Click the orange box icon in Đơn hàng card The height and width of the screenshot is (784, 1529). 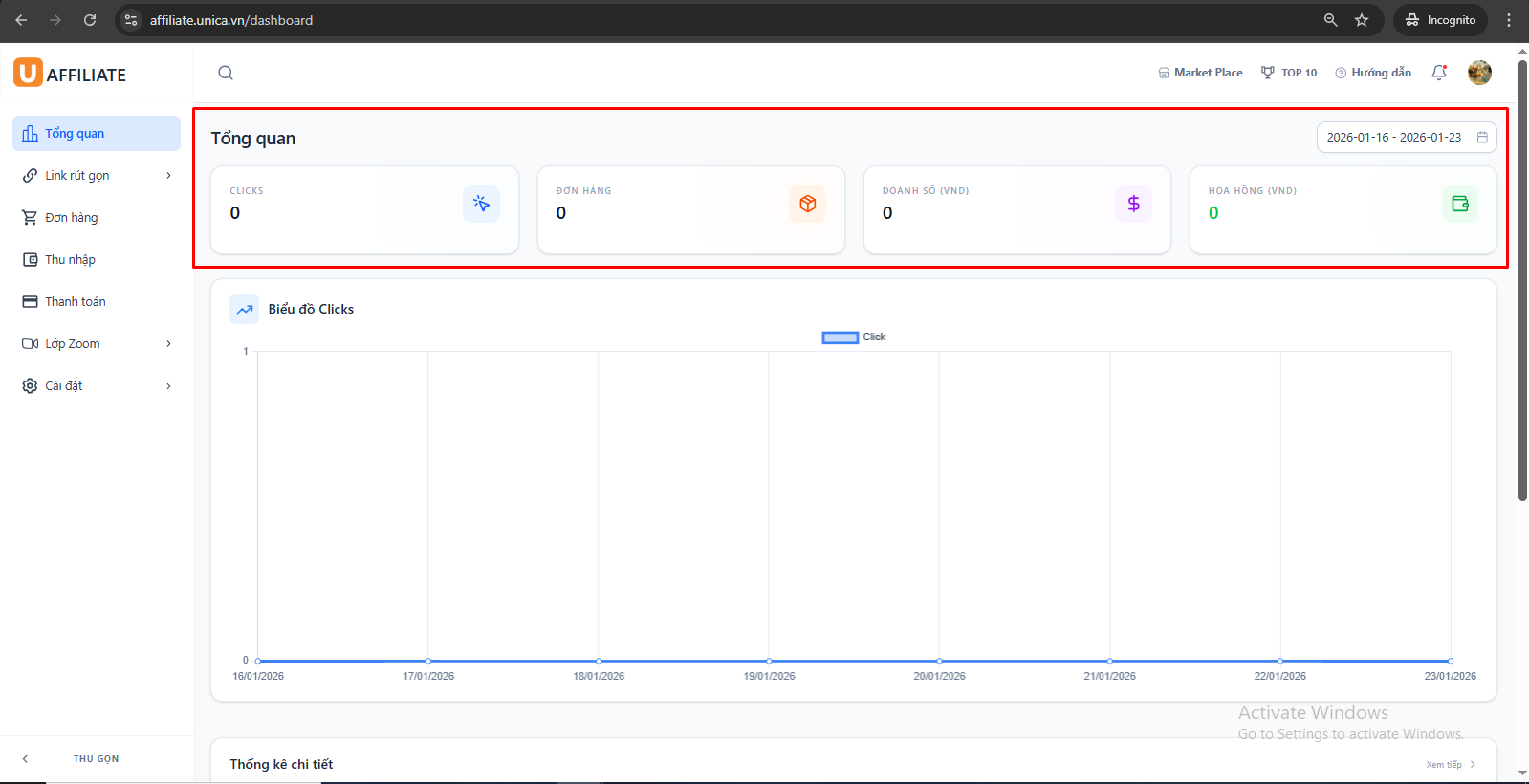tap(808, 204)
